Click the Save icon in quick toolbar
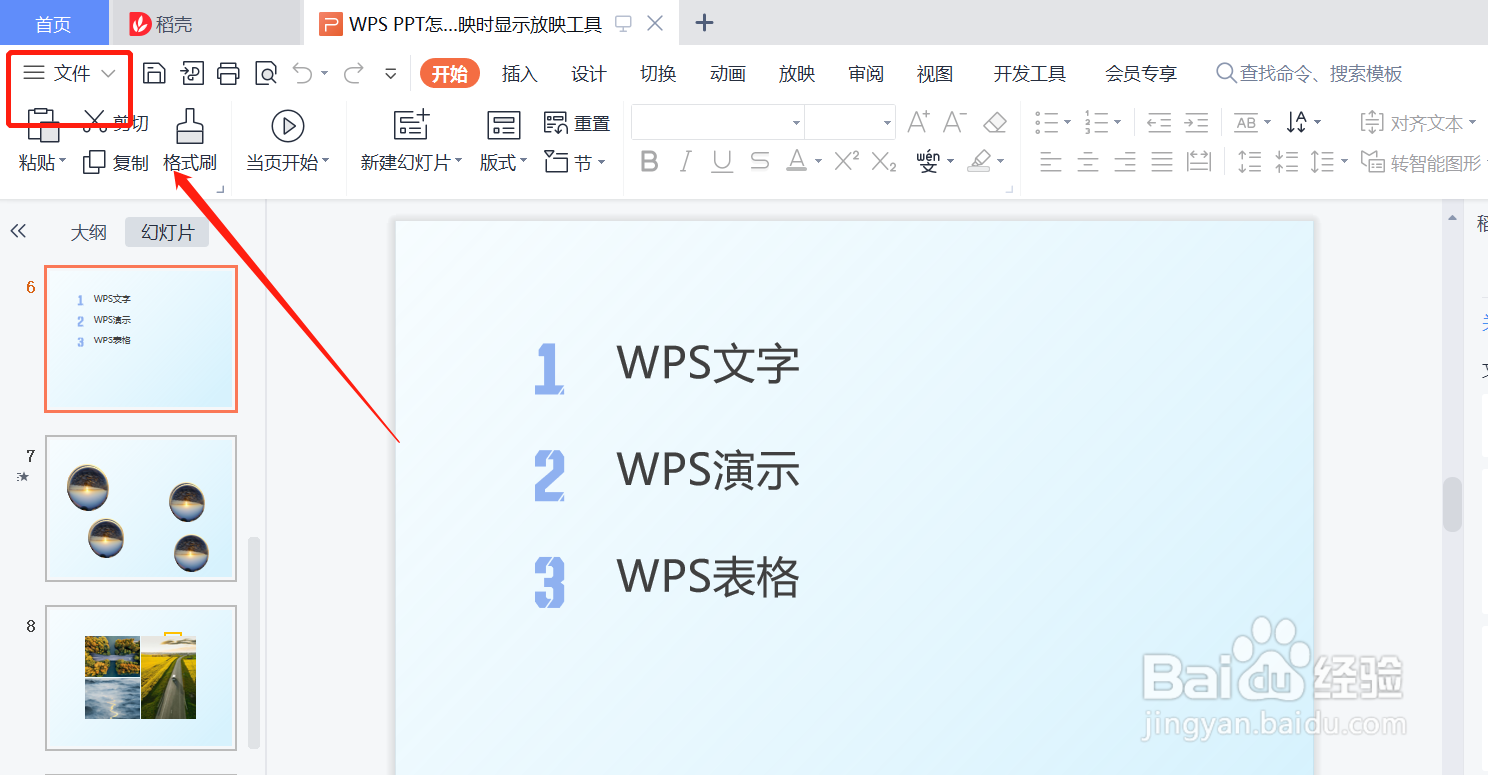This screenshot has height=775, width=1488. tap(154, 73)
